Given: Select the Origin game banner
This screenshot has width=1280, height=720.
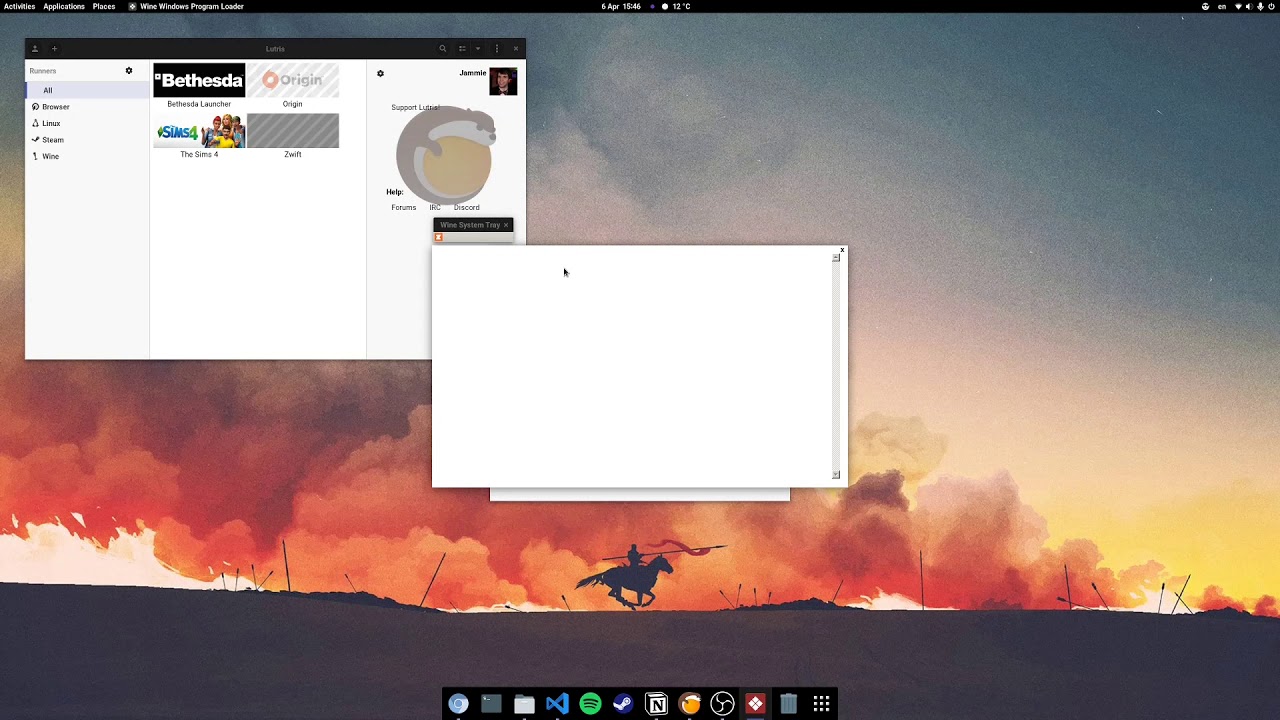Looking at the screenshot, I should [x=293, y=80].
